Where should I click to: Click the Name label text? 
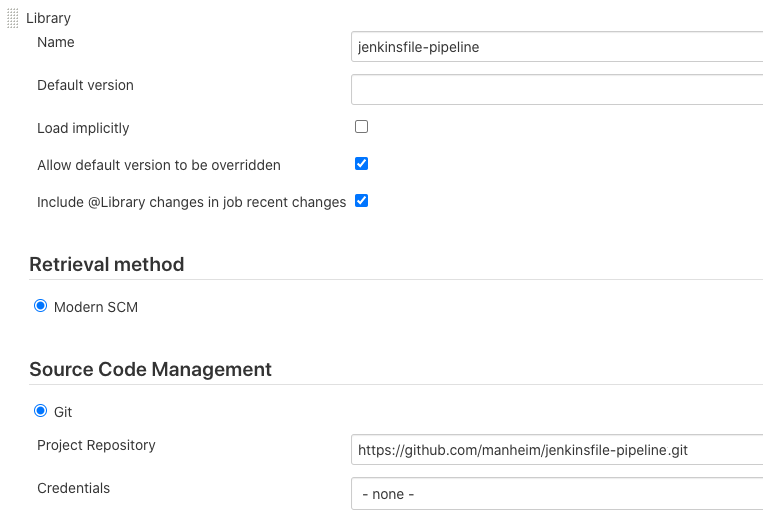(x=56, y=42)
